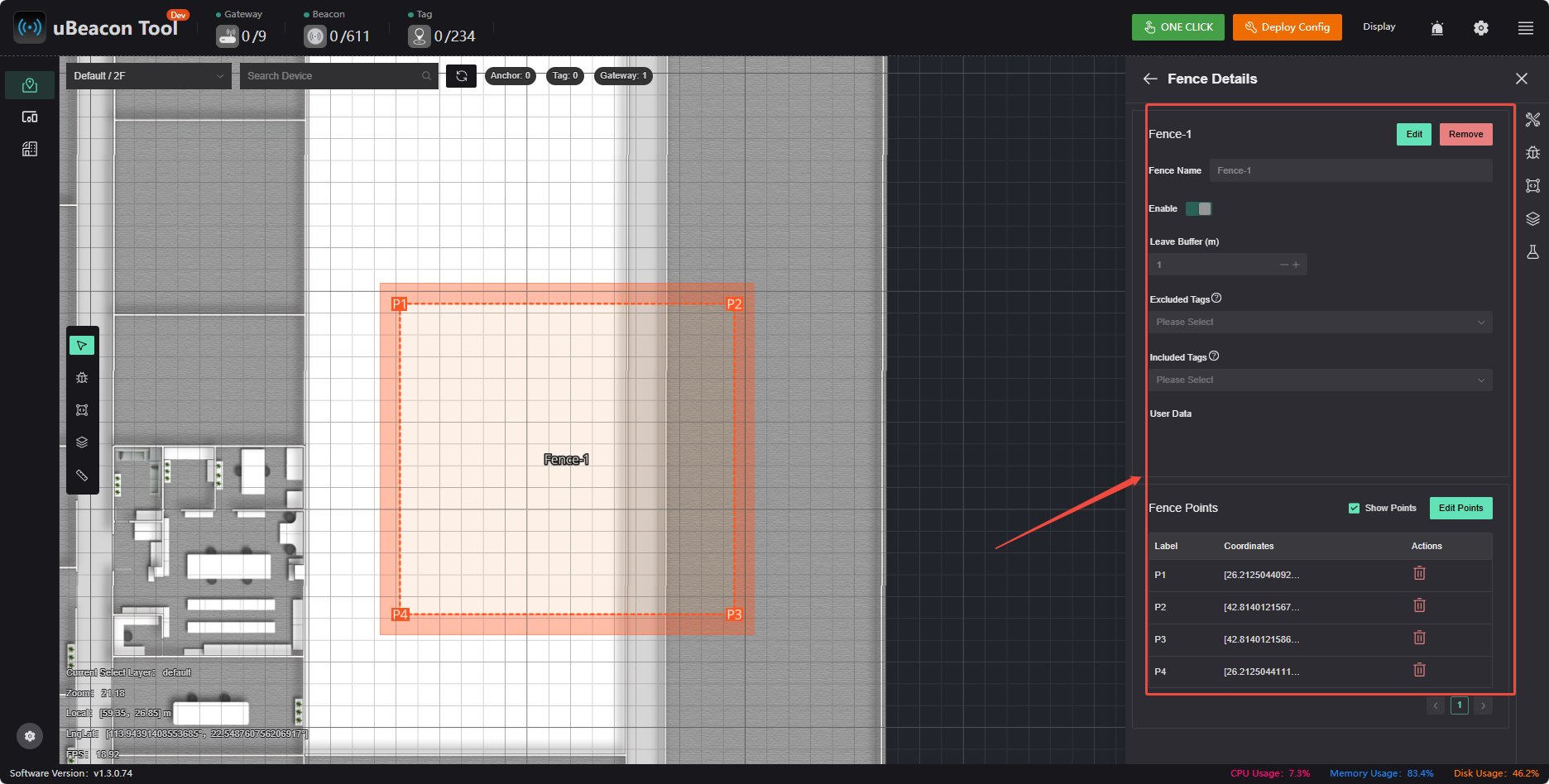Open the Default / 2F floor dropdown
Viewport: 1549px width, 784px height.
pos(149,75)
